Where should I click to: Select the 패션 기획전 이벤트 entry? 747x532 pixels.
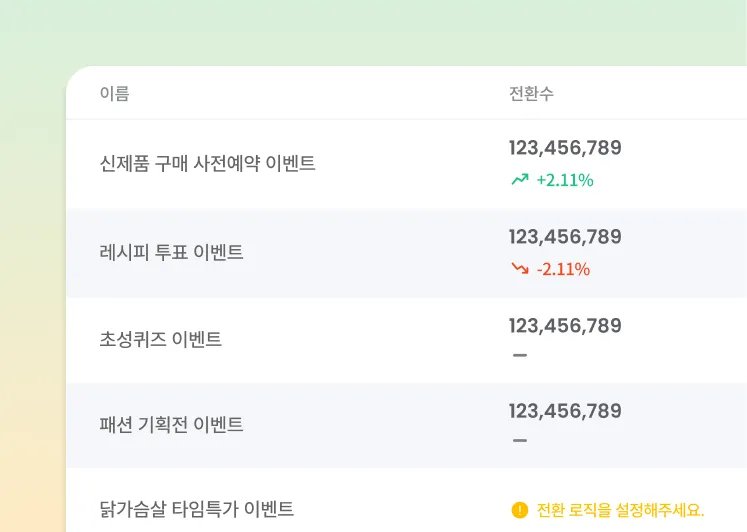click(x=171, y=424)
